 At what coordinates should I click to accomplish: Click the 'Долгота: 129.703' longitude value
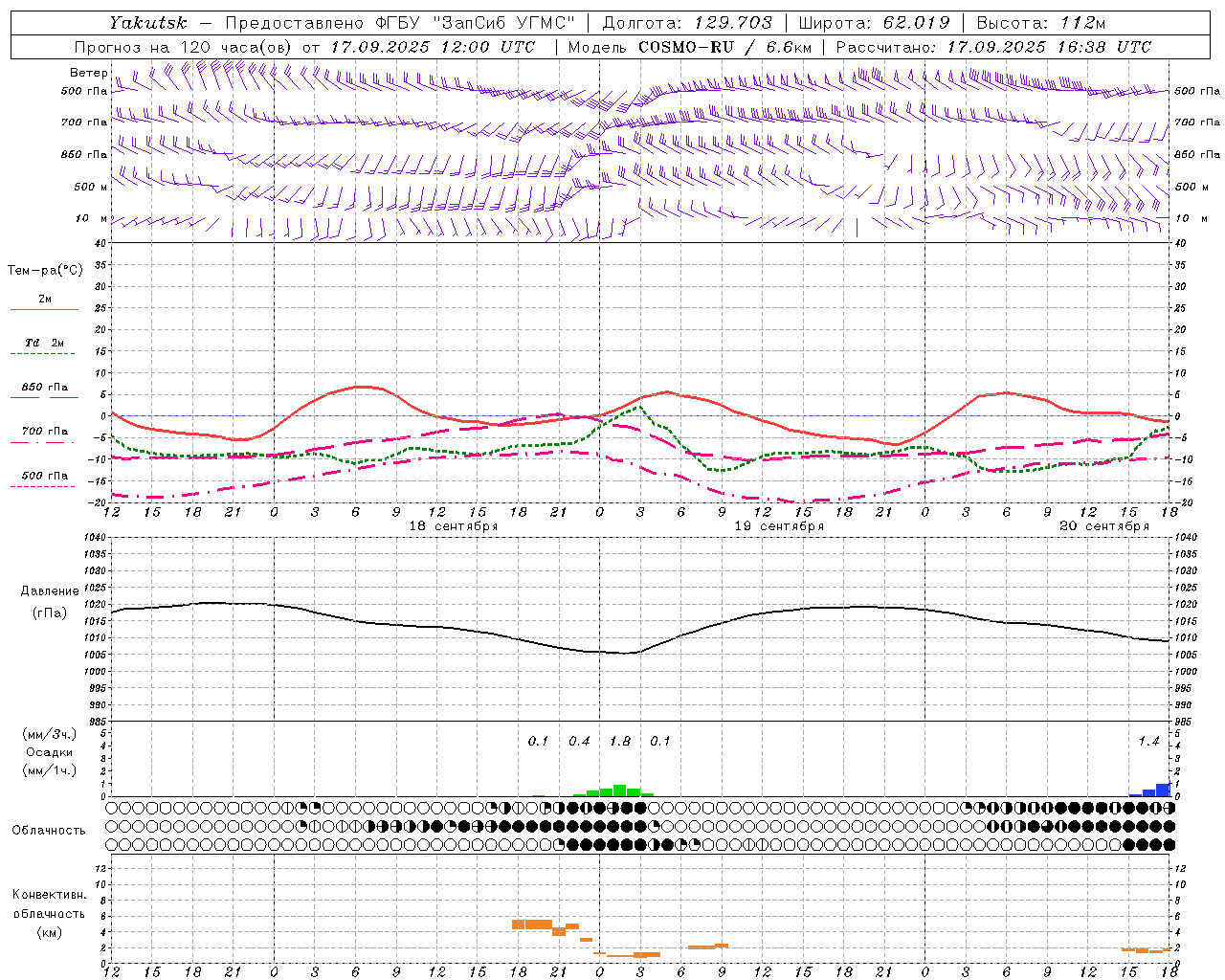[687, 23]
